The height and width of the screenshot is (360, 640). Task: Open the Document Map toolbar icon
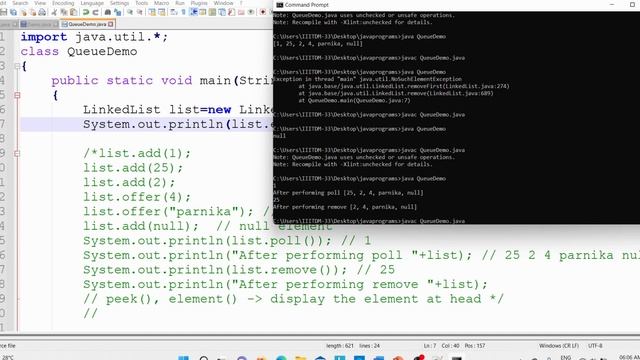[x=212, y=12]
